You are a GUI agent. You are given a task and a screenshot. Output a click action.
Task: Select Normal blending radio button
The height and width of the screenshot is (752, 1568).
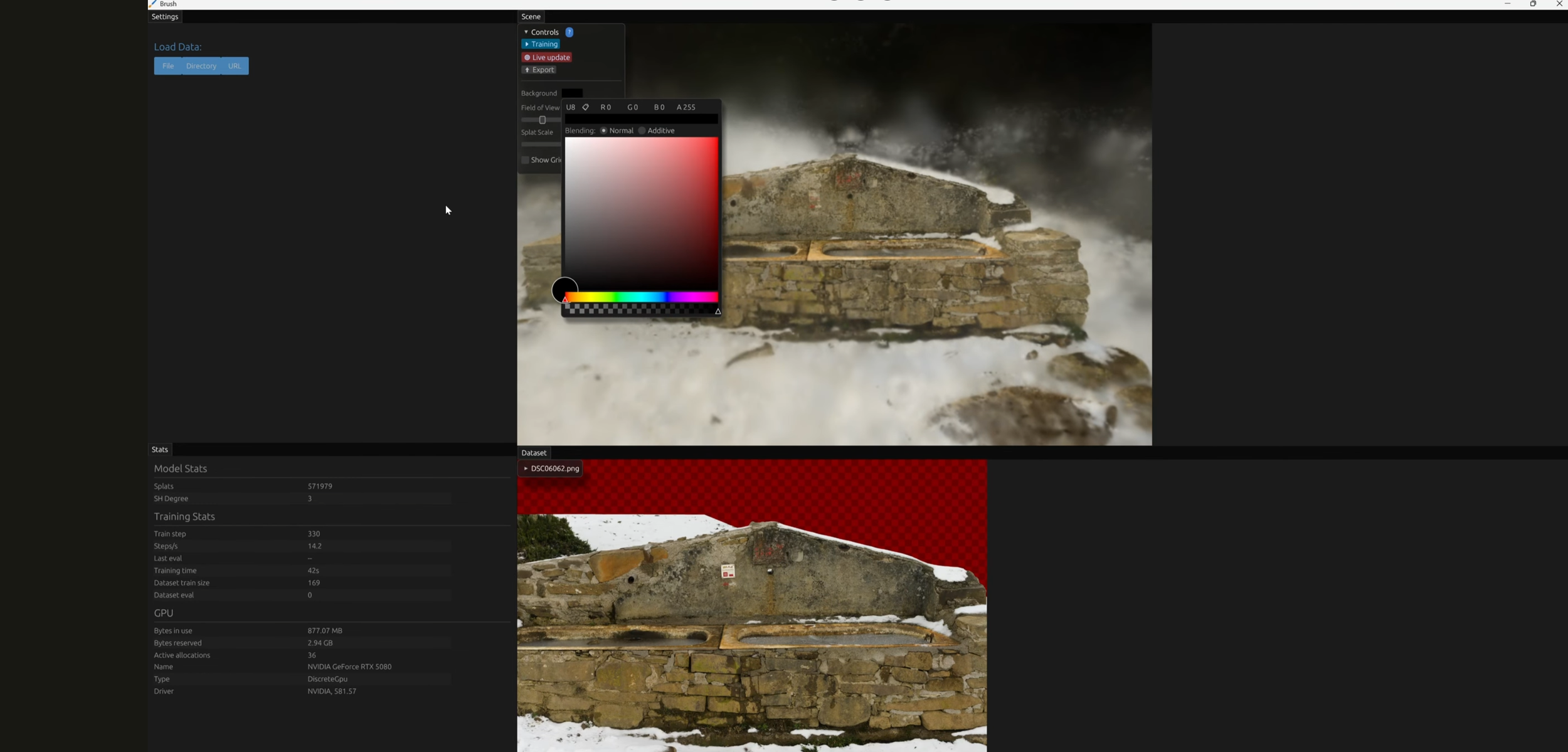[x=603, y=130]
